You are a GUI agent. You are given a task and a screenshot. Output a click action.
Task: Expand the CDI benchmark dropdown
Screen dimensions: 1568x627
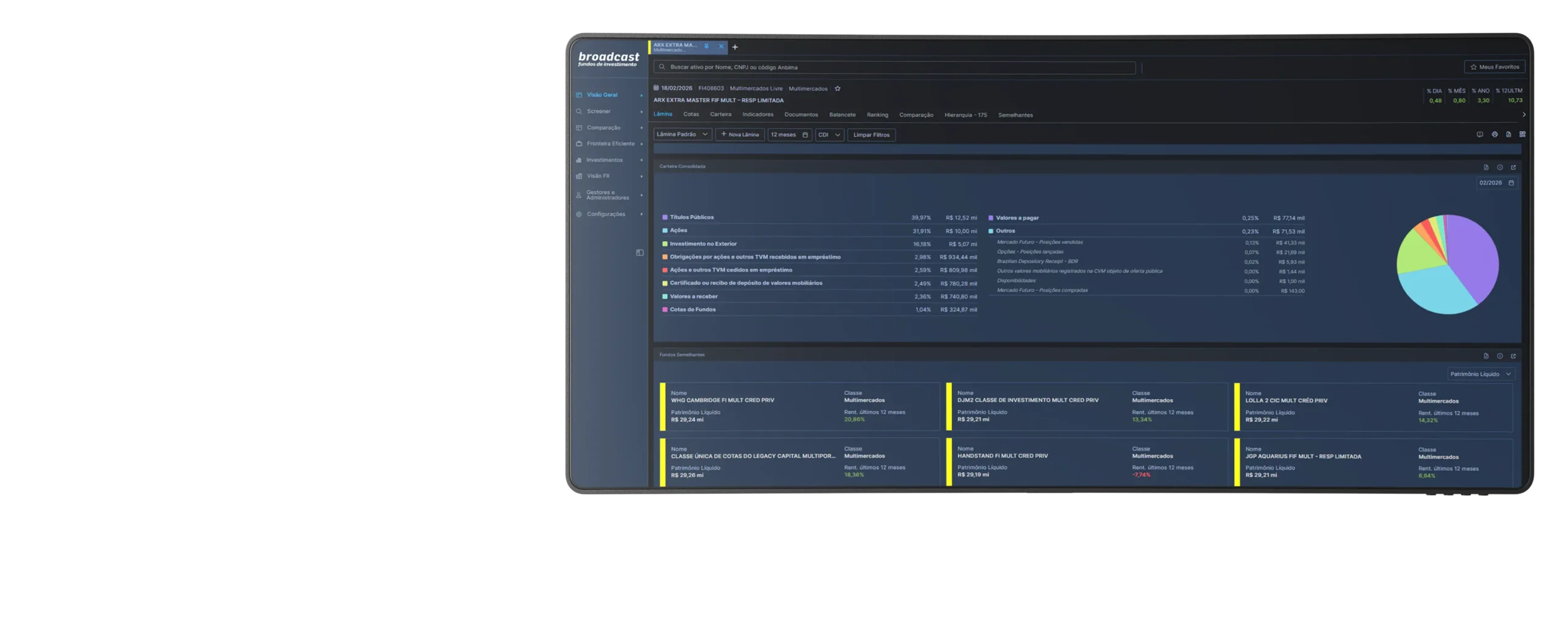(x=829, y=135)
